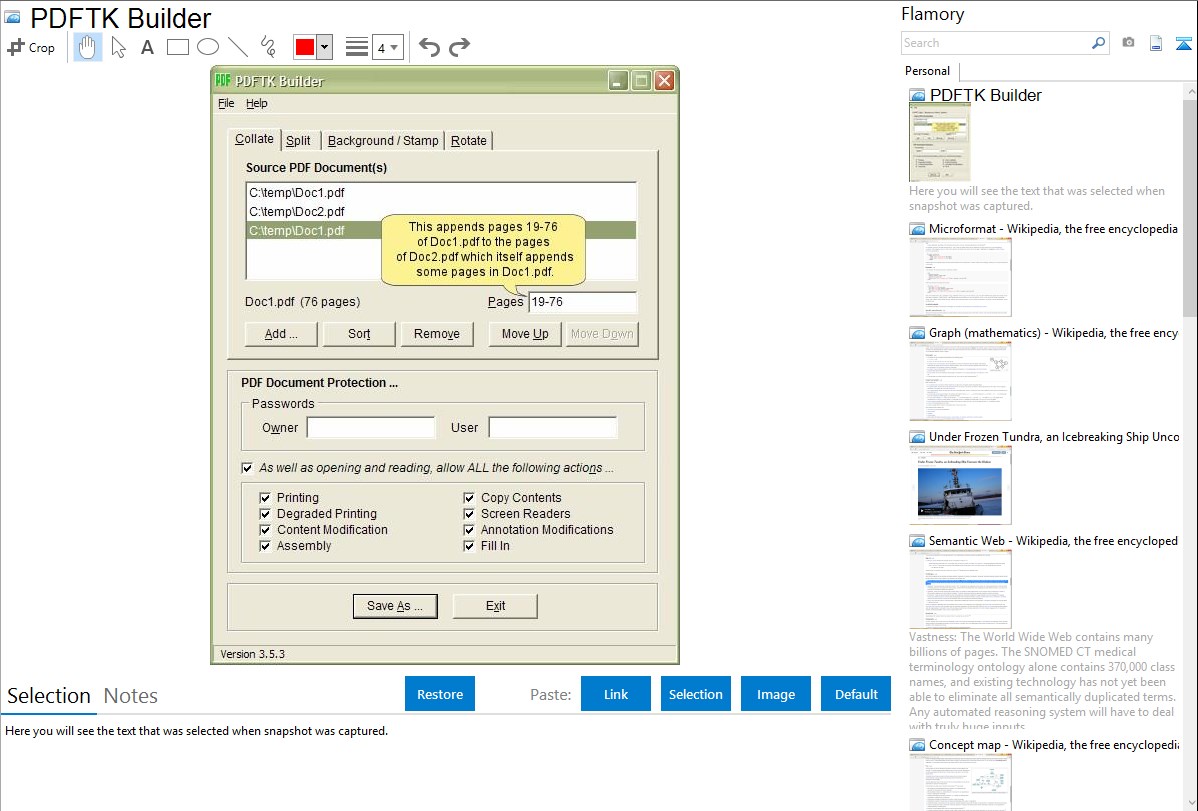Click the Flamory snapshot icon at top right
Image resolution: width=1198 pixels, height=811 pixels.
1183,43
